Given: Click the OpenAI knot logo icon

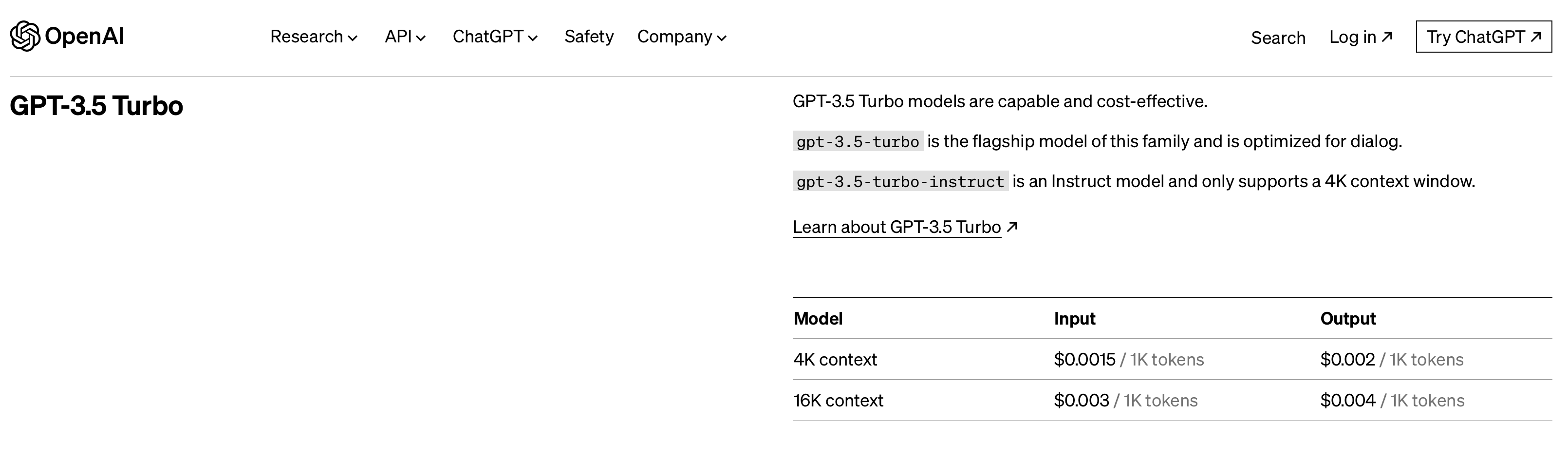Looking at the screenshot, I should (x=25, y=37).
